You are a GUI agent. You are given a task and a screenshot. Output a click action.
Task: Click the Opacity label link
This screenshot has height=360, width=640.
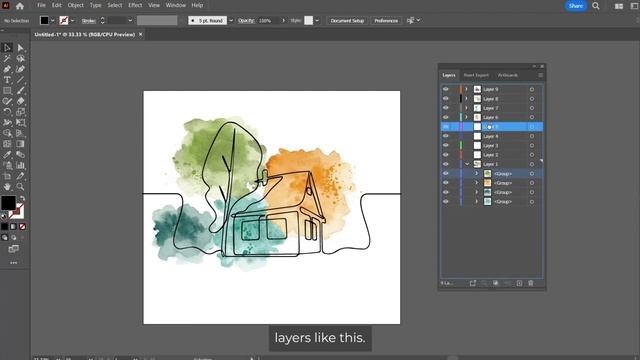246,20
